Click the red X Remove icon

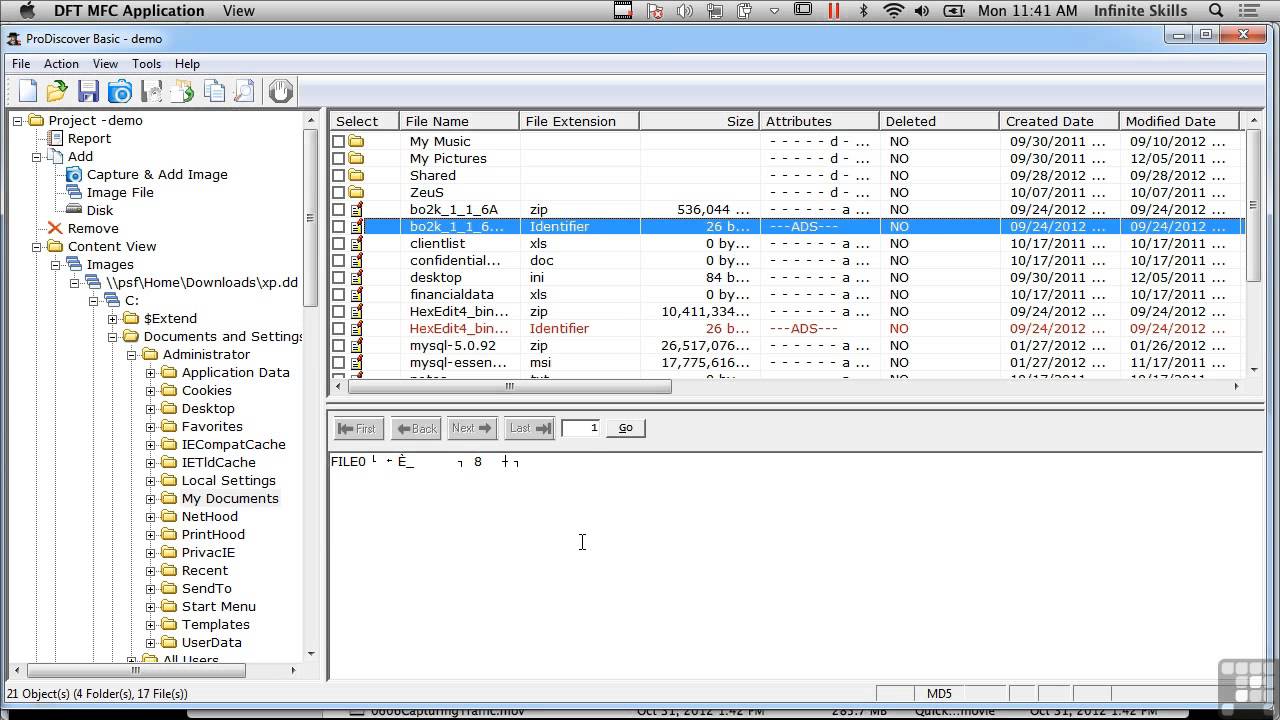[x=55, y=228]
